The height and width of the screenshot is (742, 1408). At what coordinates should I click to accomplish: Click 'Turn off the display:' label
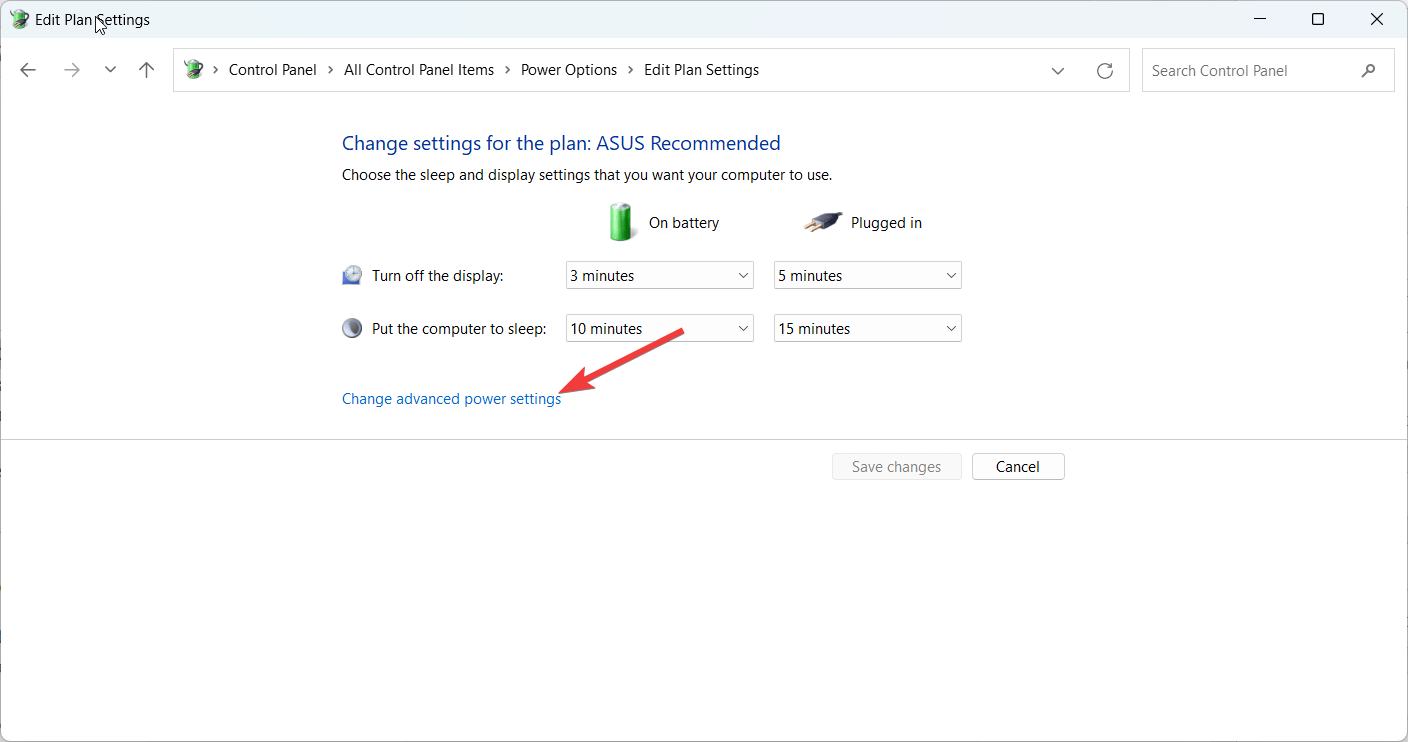438,276
